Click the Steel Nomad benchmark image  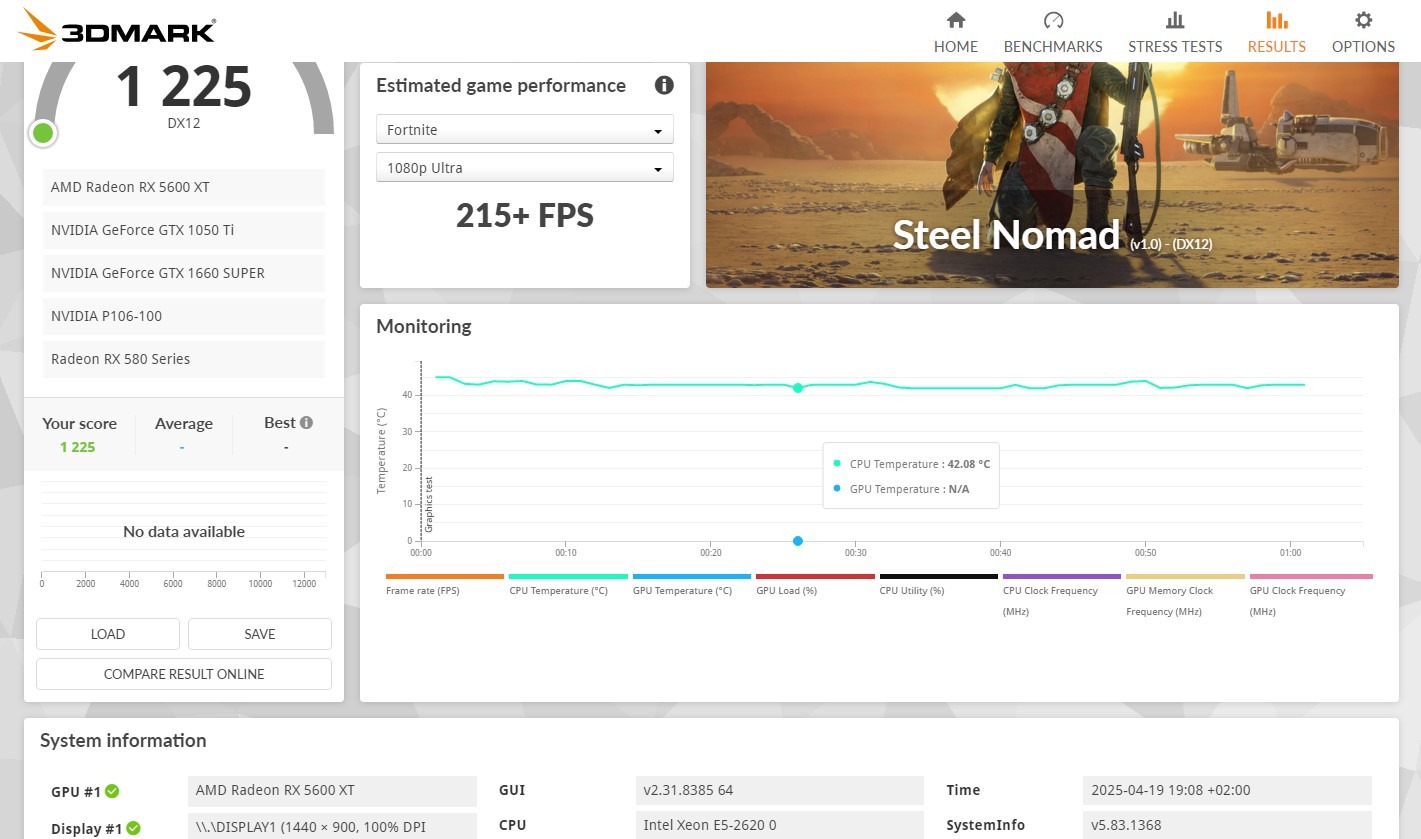coord(1052,175)
